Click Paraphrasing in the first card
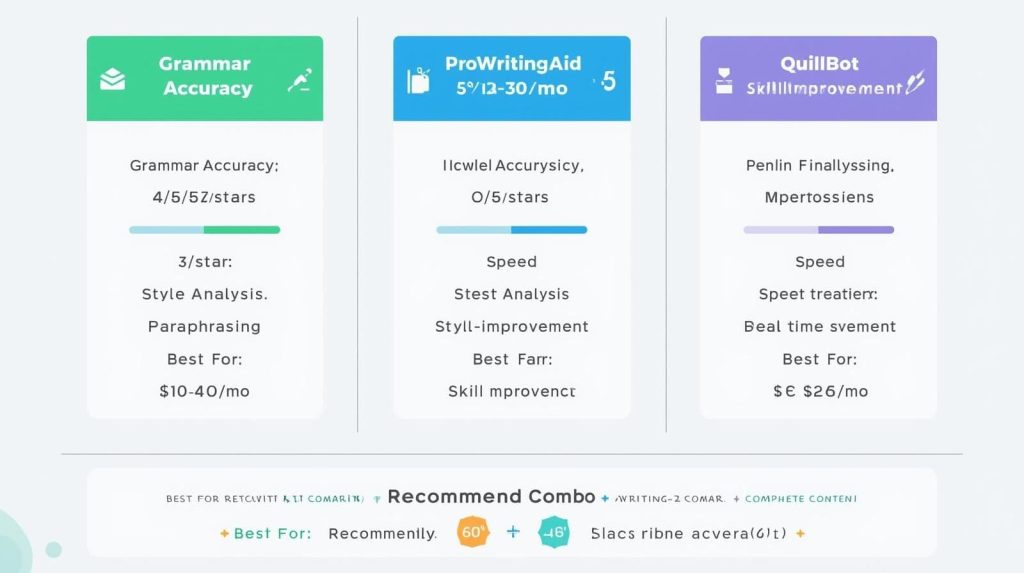The image size is (1024, 573). [204, 326]
